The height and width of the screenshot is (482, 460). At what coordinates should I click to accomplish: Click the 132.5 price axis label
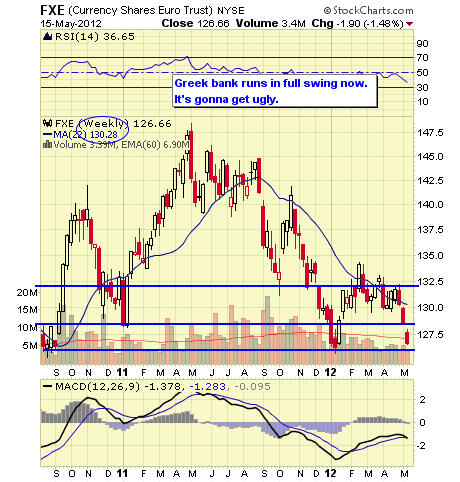pos(430,282)
